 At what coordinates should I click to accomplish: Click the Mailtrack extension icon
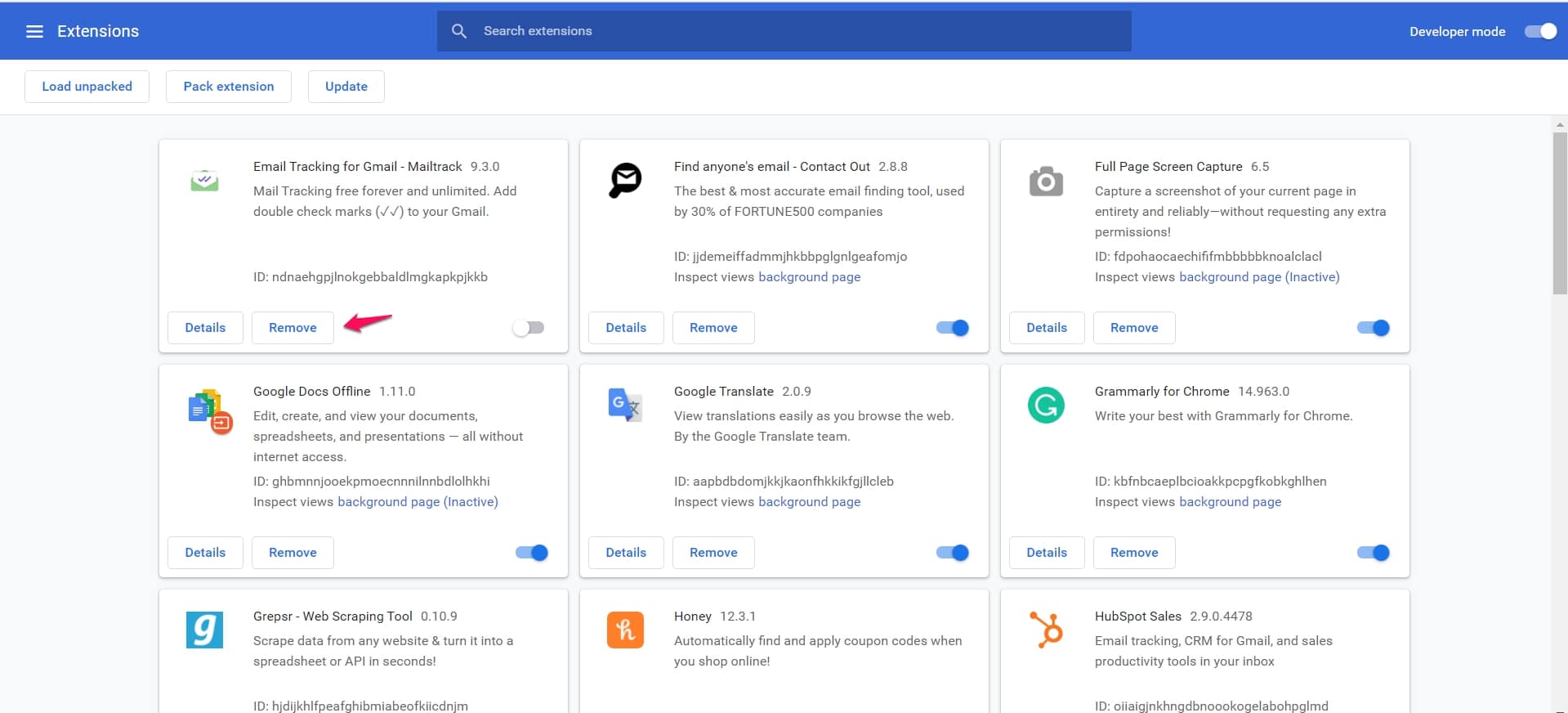[204, 180]
